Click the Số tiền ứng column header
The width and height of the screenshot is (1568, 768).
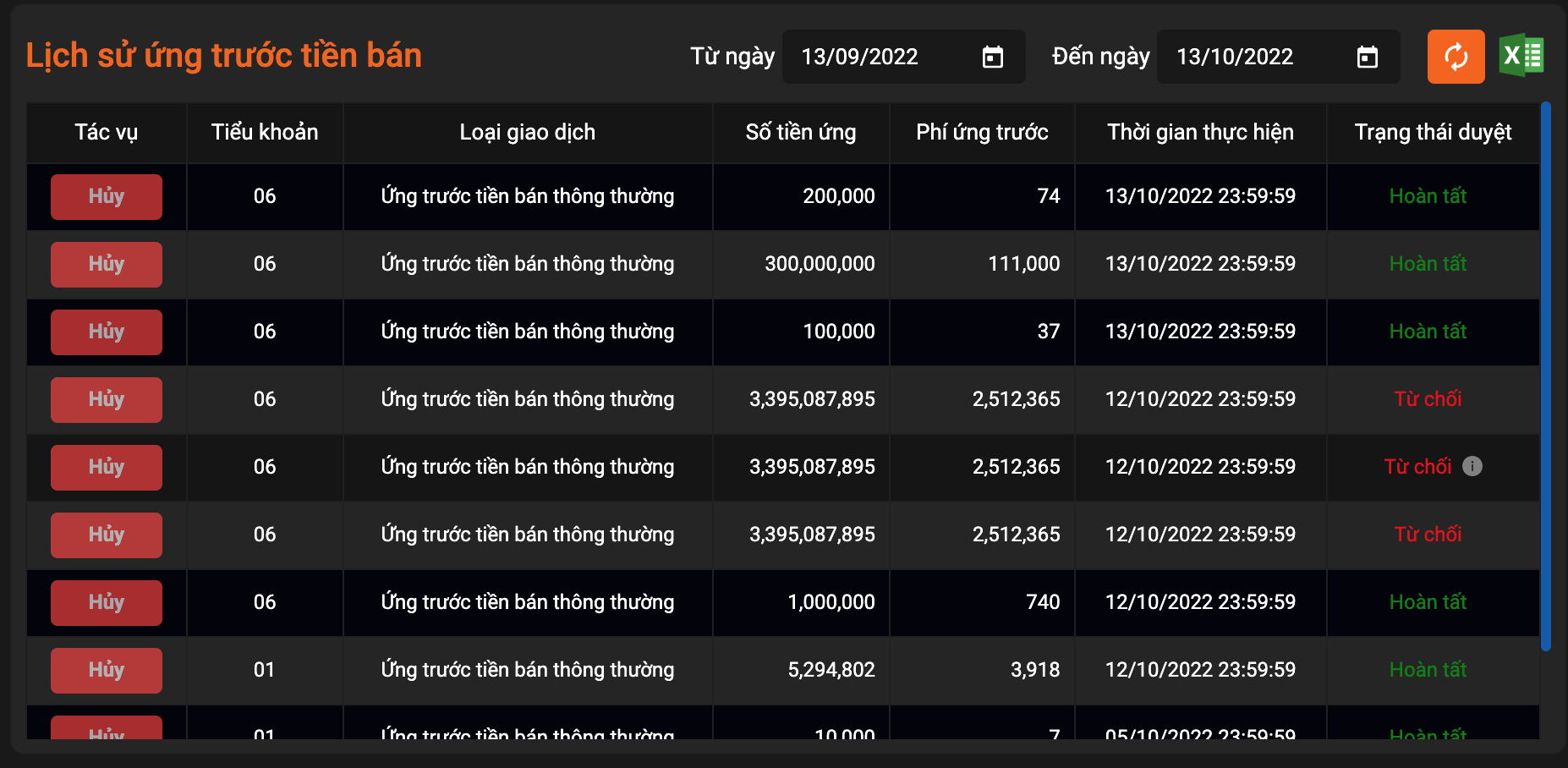click(800, 132)
